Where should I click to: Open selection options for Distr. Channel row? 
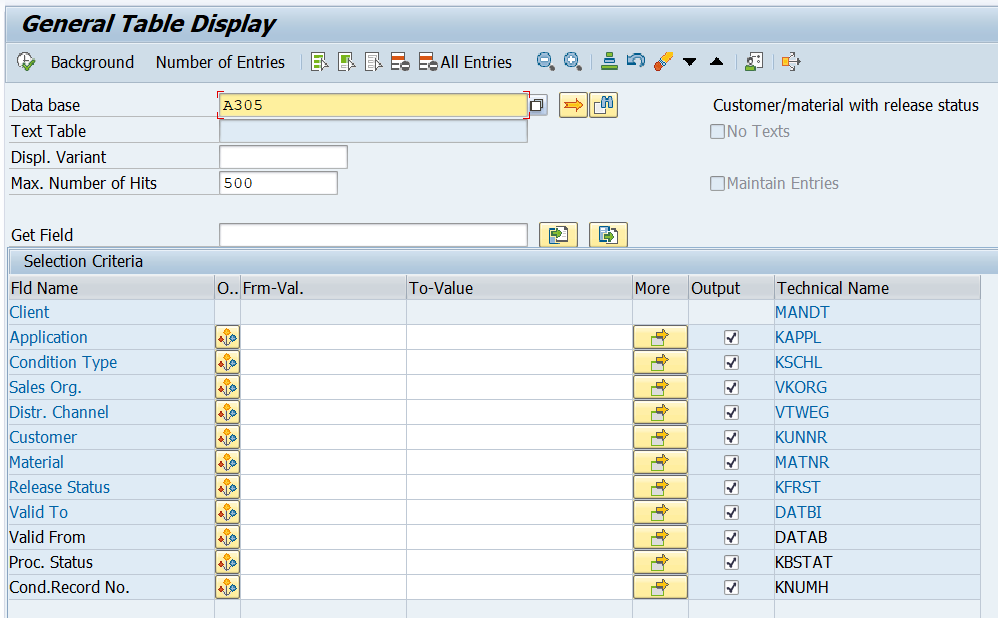click(227, 412)
